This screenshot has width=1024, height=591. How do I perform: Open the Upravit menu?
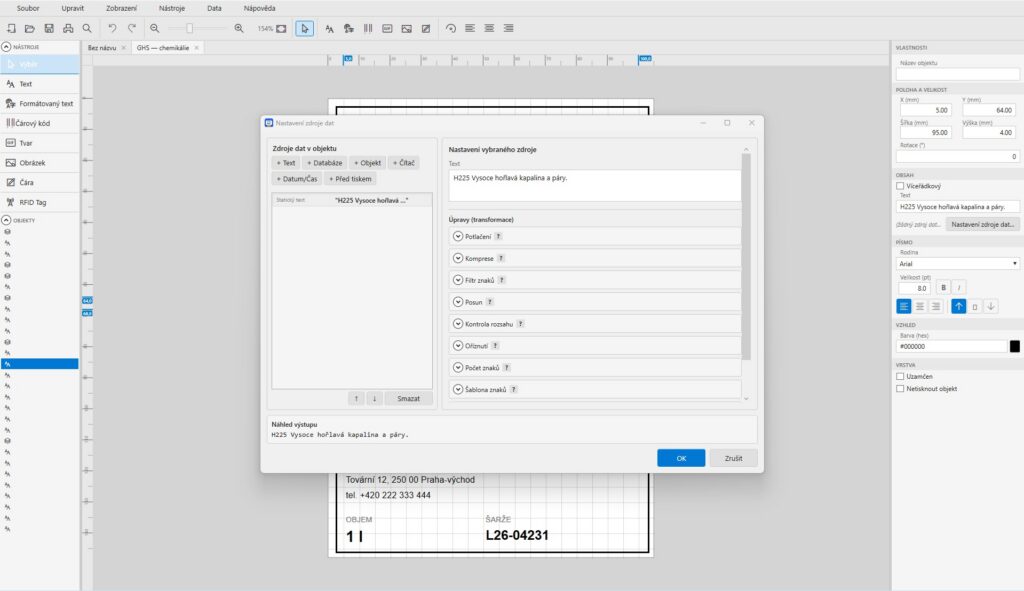click(x=72, y=8)
